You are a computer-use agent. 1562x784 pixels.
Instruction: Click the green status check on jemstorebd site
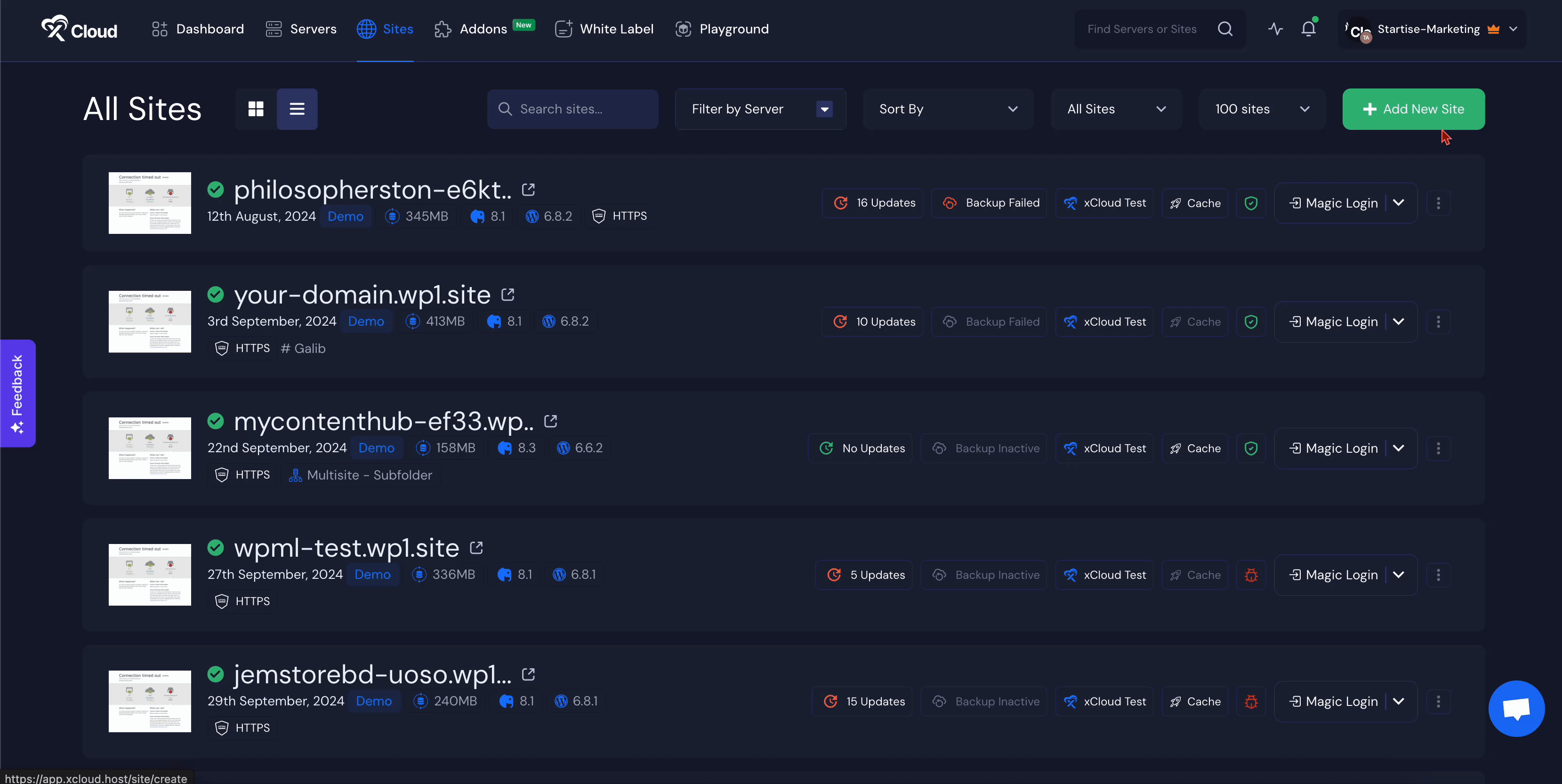click(x=215, y=674)
